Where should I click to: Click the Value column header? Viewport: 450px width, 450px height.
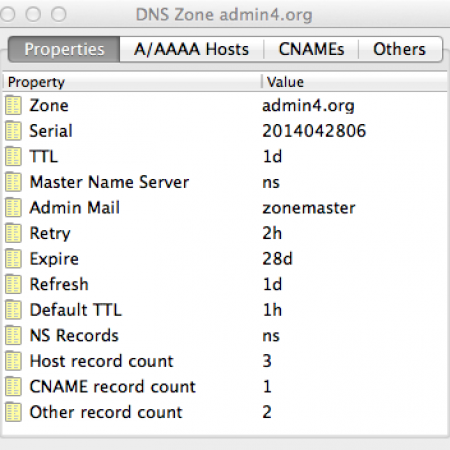point(355,82)
